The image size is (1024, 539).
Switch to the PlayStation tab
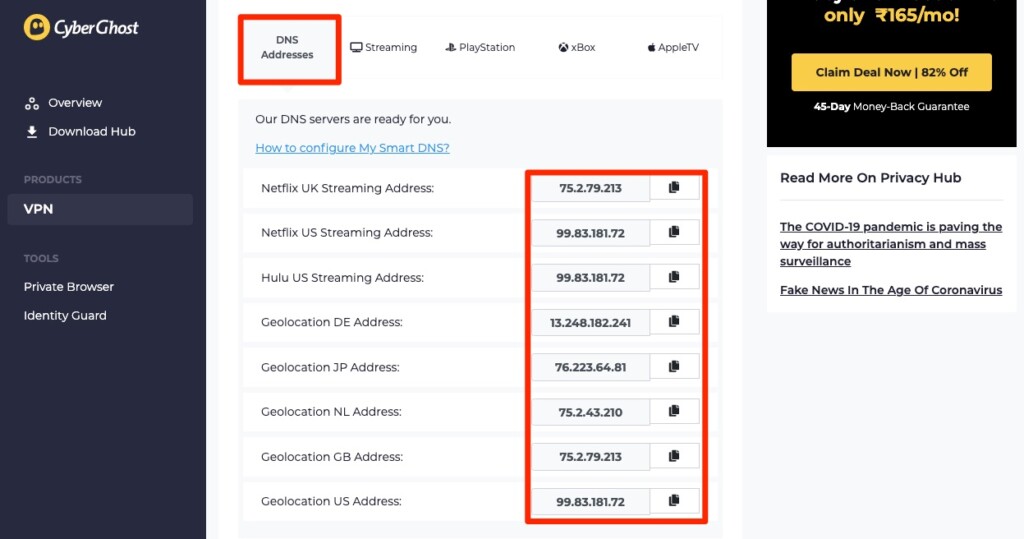coord(480,48)
